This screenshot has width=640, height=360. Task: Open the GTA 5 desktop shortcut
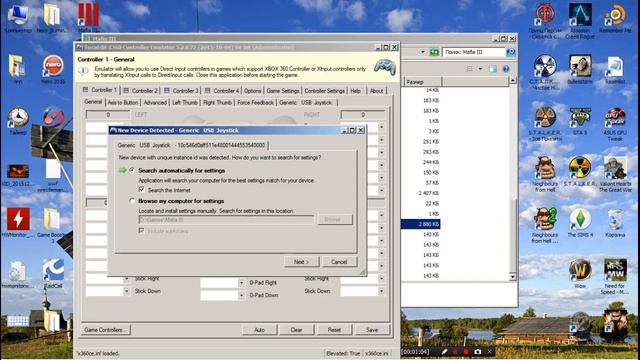coord(580,120)
